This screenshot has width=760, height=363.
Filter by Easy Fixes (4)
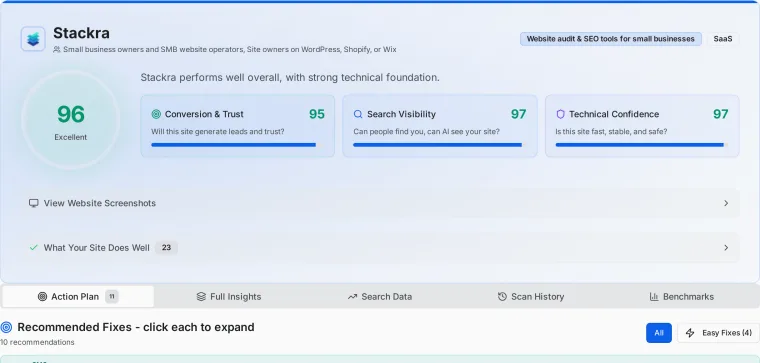click(x=718, y=333)
